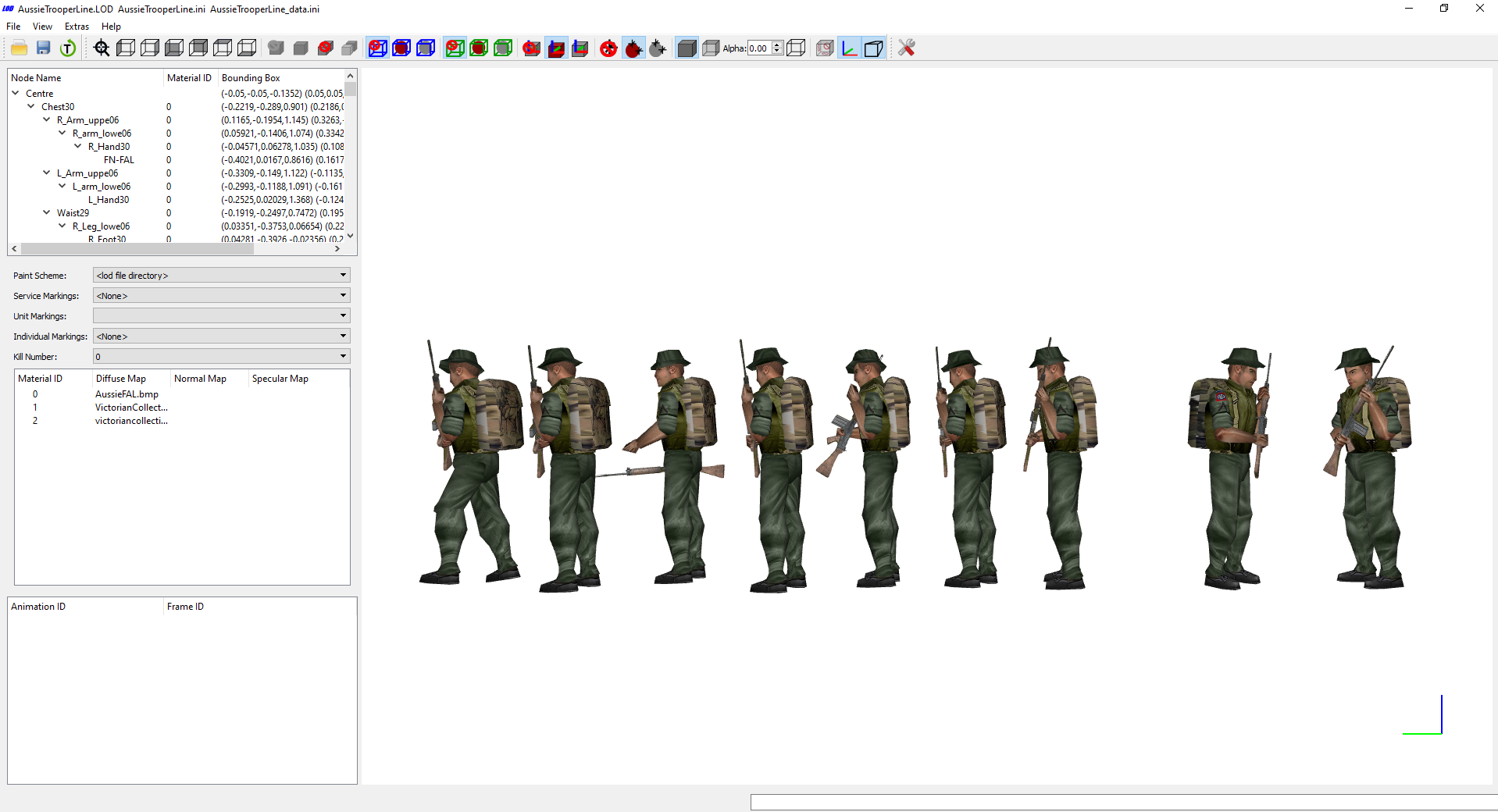The image size is (1498, 812).
Task: Click the translucent gray cube icon
Action: (711, 48)
